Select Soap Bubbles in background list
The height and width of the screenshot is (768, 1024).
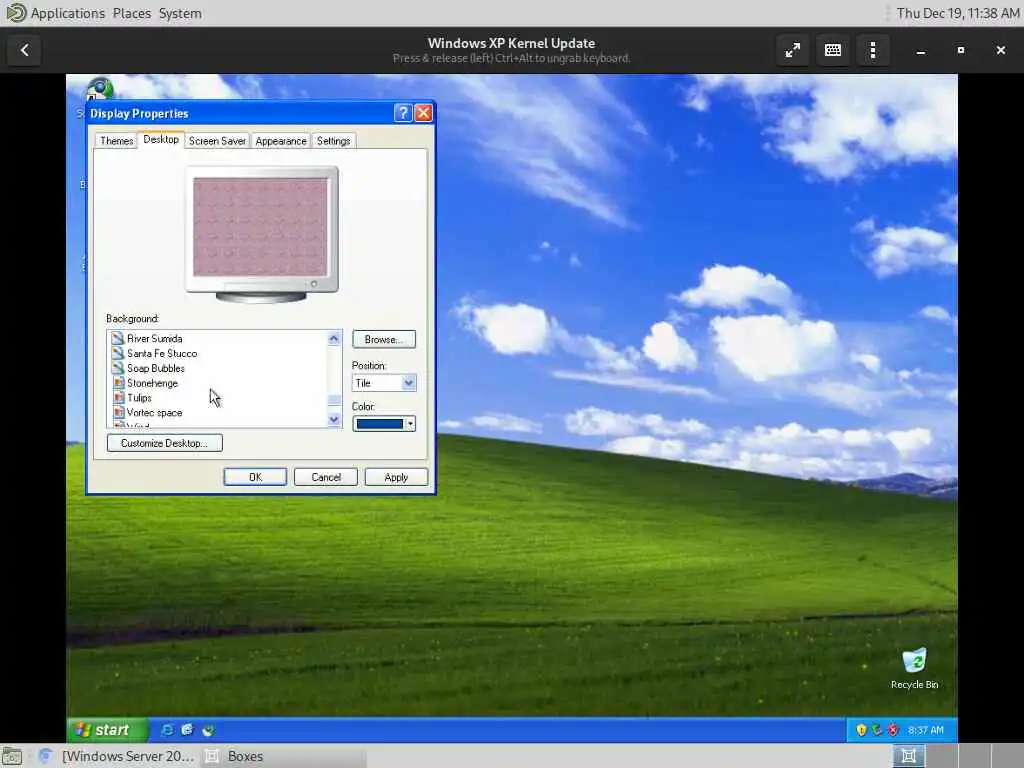point(155,368)
